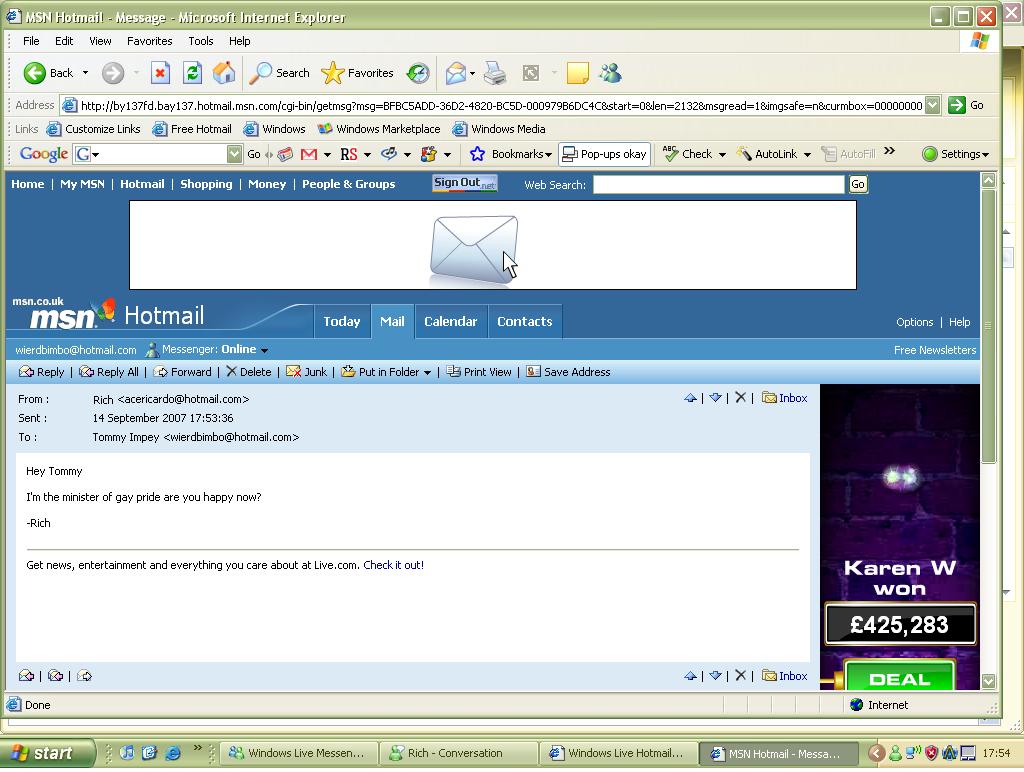
Task: Click the Gmail M icon in Google toolbar
Action: [x=309, y=154]
